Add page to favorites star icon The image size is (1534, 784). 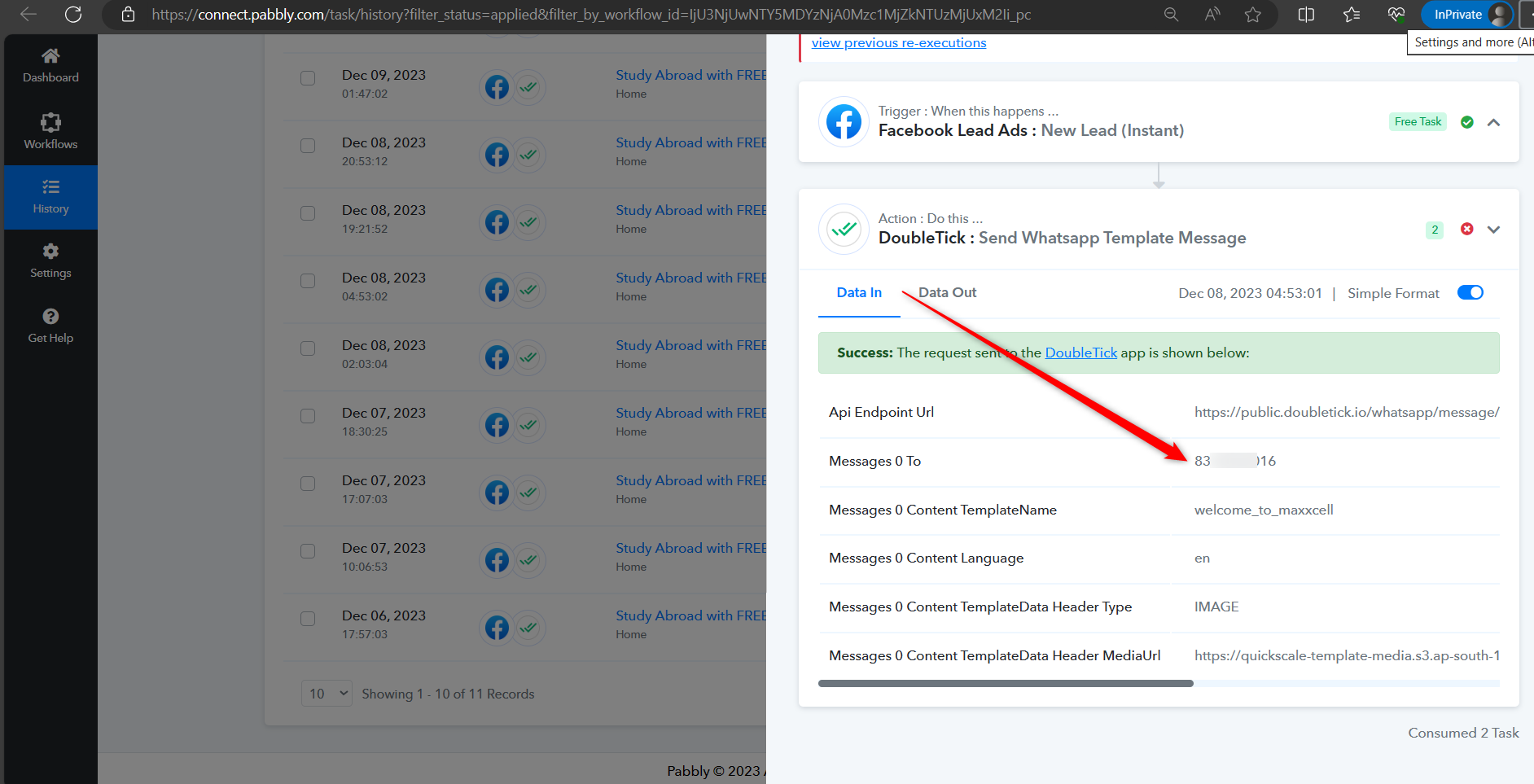[x=1253, y=15]
